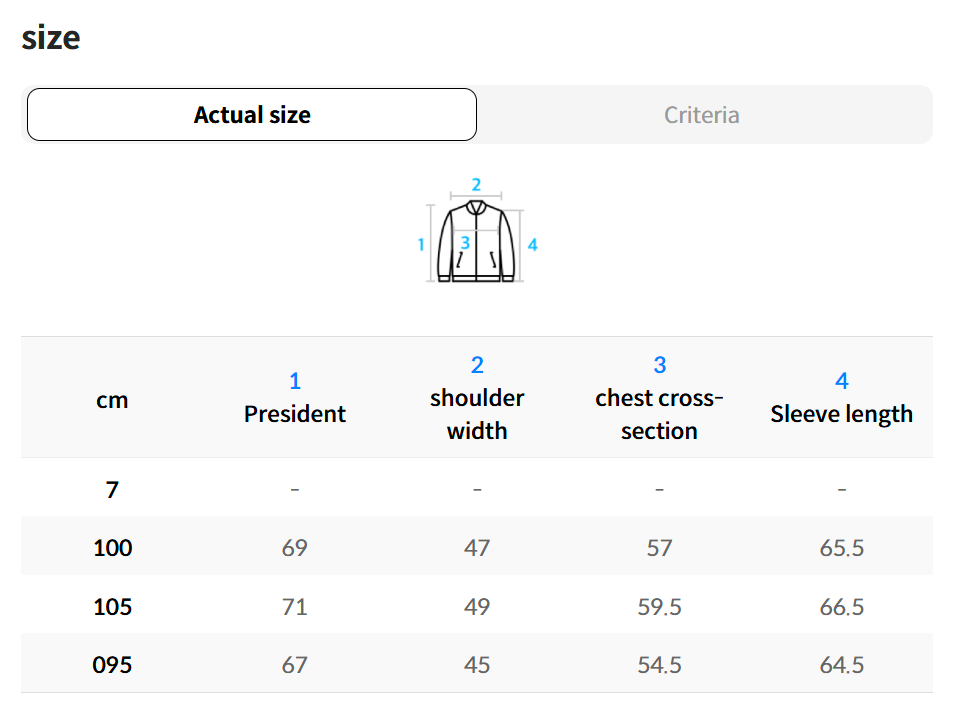
Task: Select the Actual size tab
Action: (x=252, y=115)
